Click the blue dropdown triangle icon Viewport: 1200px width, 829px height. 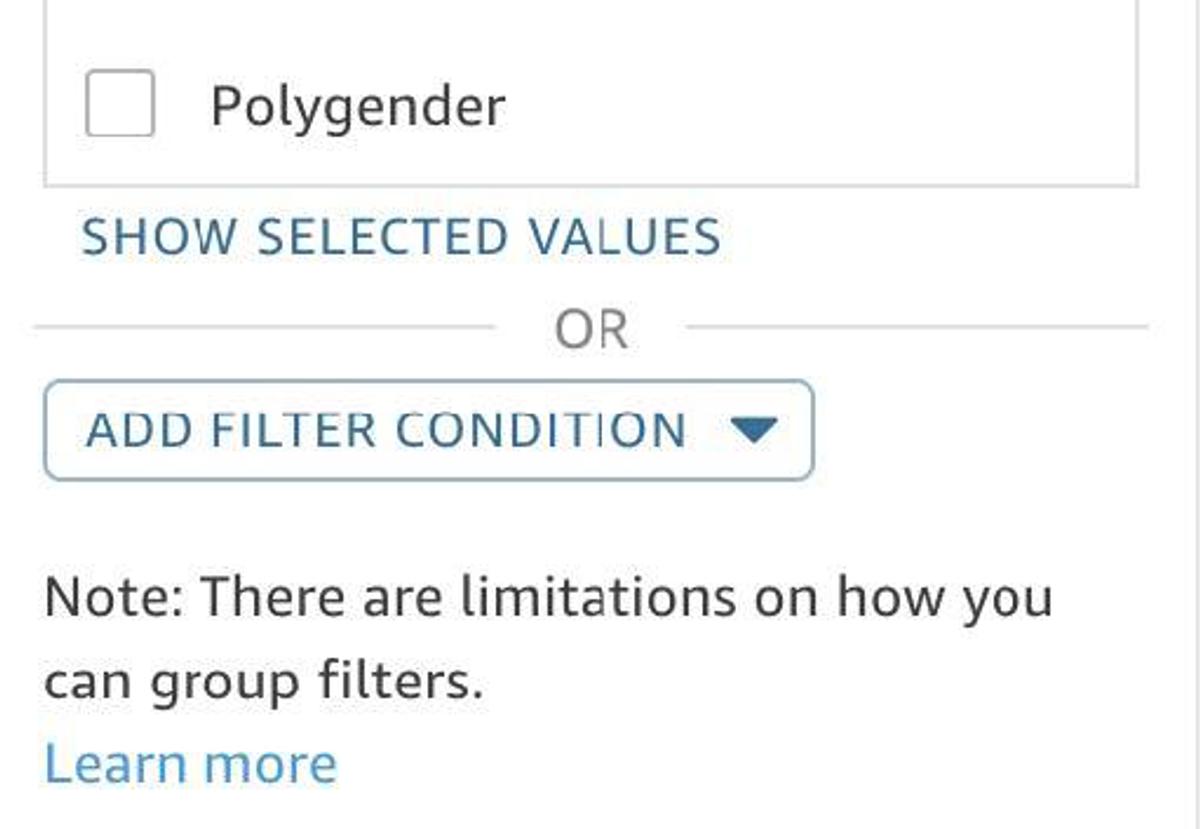(754, 430)
